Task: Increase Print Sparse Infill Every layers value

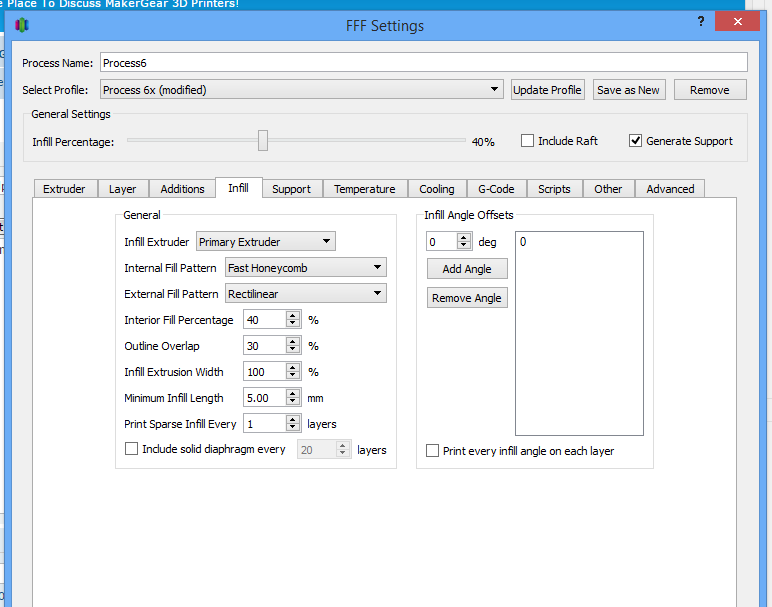Action: click(x=293, y=420)
